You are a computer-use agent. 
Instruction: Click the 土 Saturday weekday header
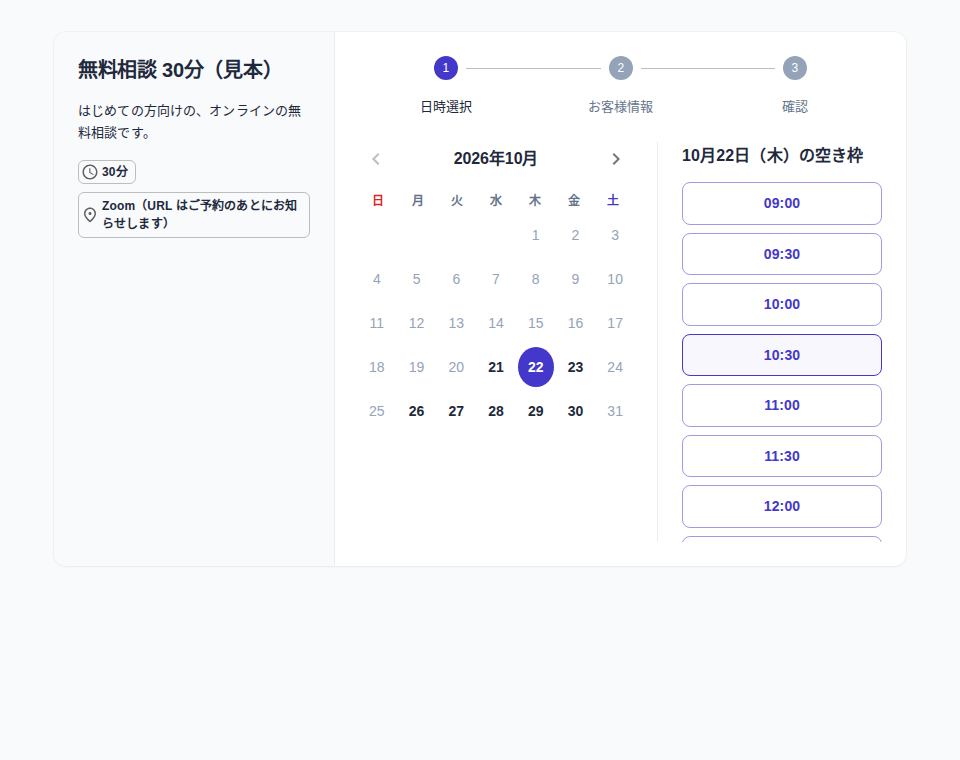(x=613, y=200)
